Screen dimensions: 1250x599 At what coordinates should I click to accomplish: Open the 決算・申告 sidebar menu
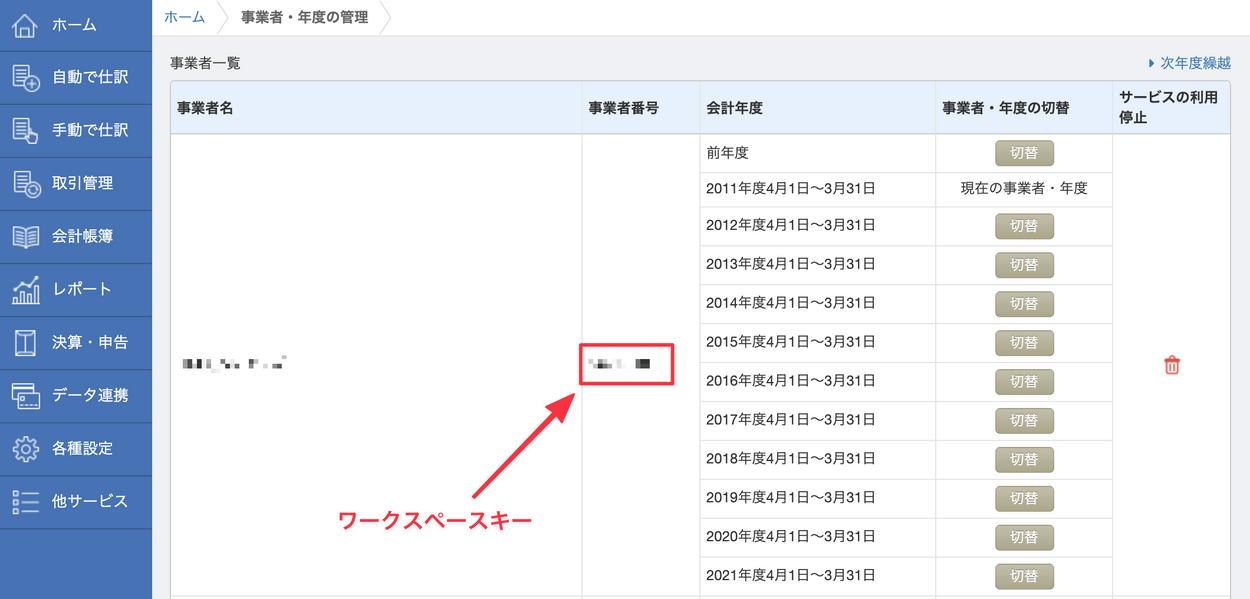point(76,342)
